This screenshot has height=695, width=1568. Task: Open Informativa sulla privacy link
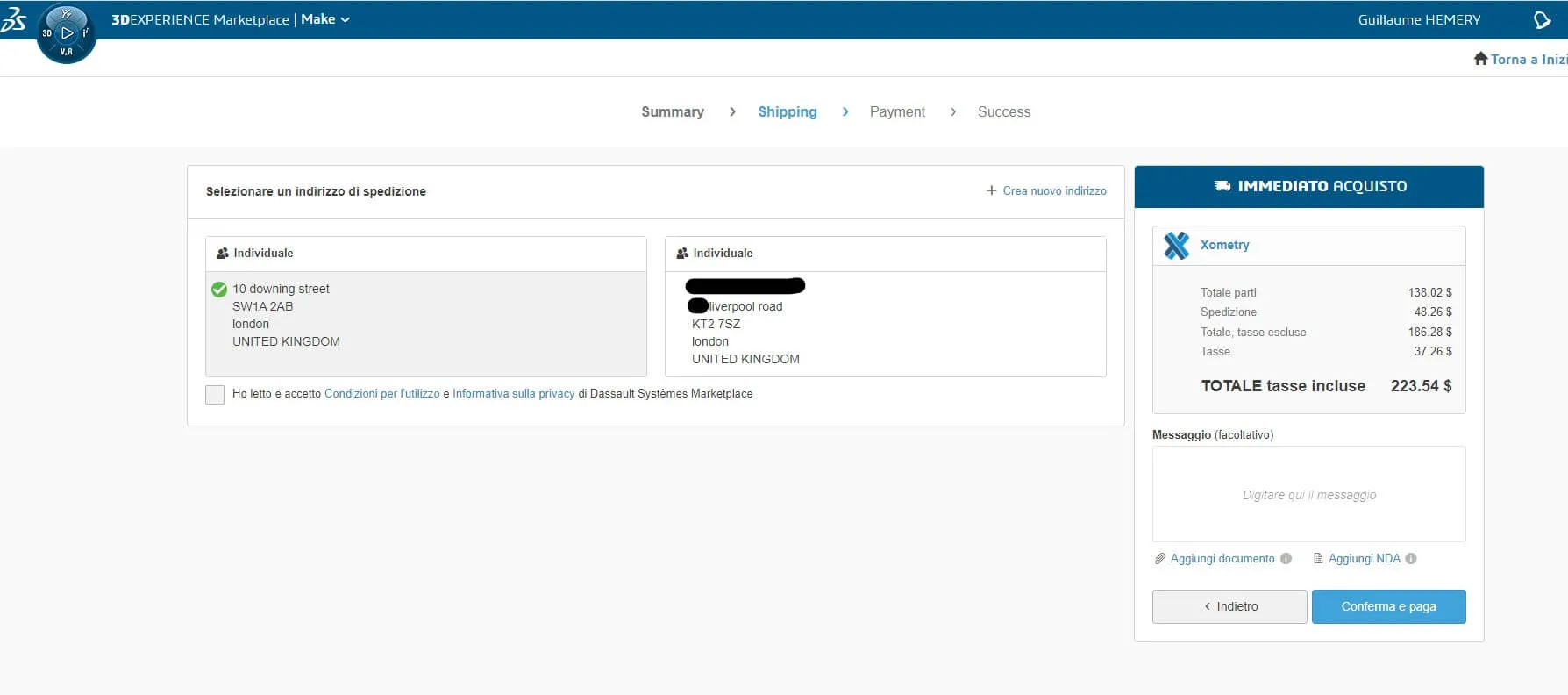click(x=513, y=394)
